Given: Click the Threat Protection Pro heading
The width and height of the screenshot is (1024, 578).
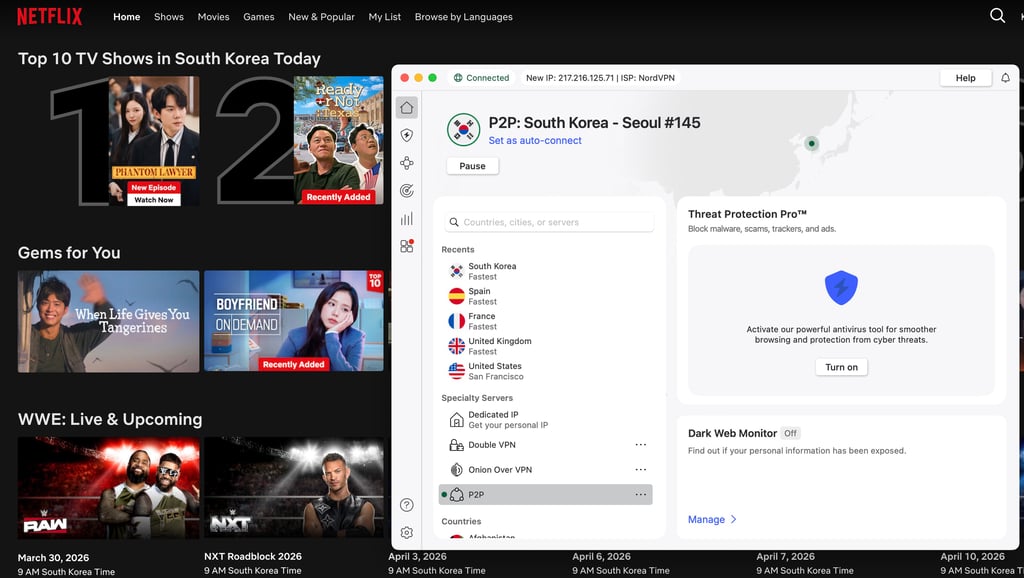Looking at the screenshot, I should pyautogui.click(x=747, y=214).
